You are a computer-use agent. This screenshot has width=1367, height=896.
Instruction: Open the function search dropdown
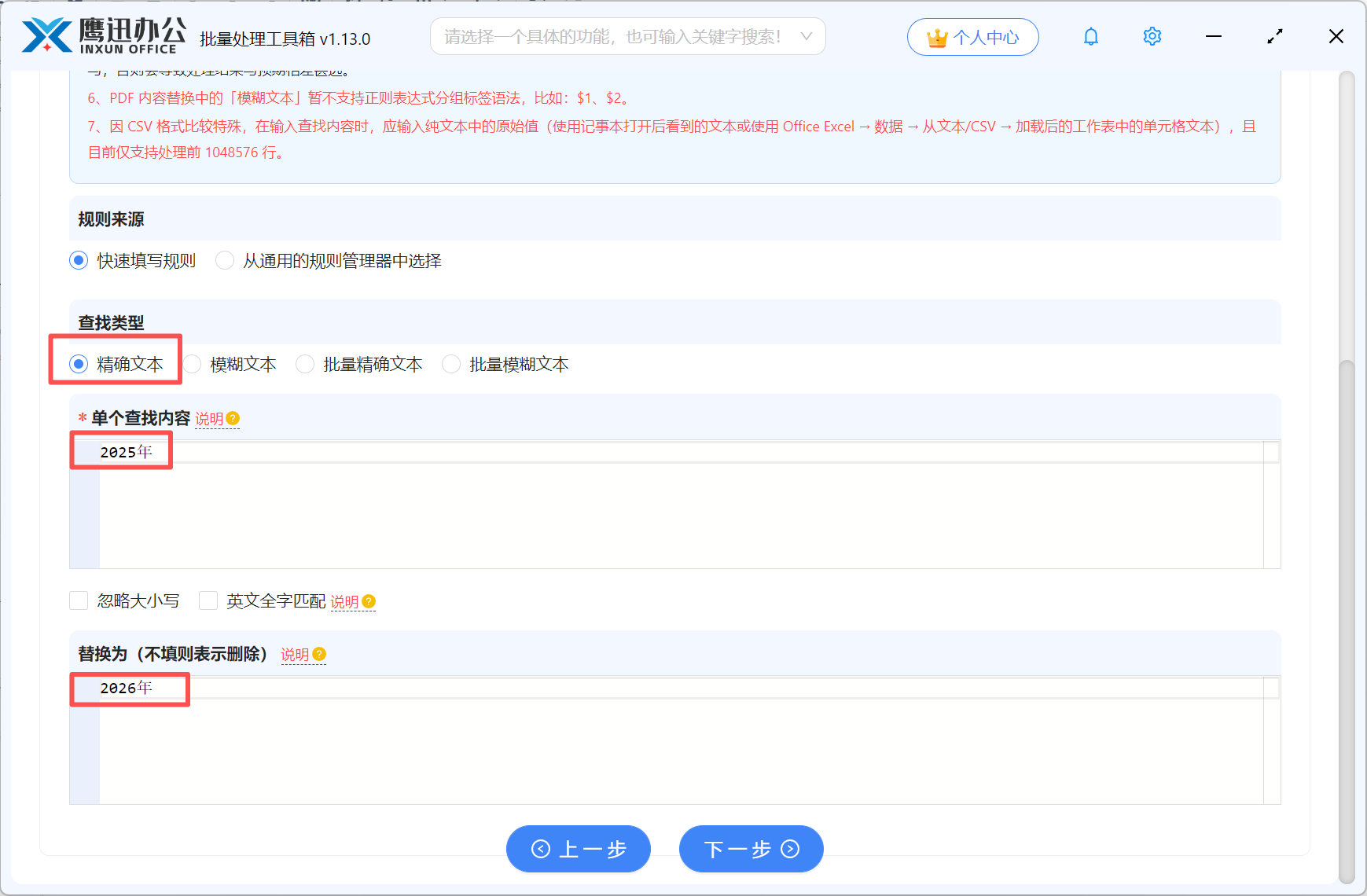(x=807, y=36)
